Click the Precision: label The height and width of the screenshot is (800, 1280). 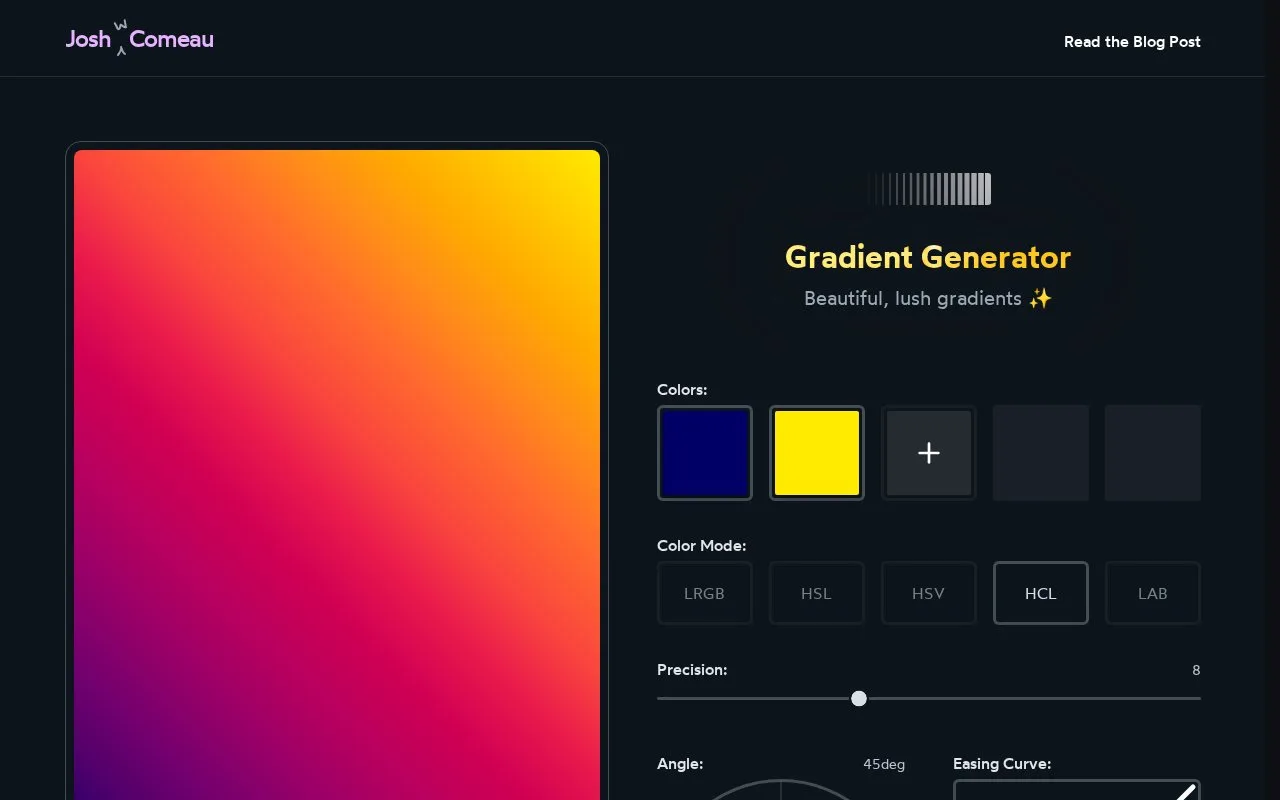[x=692, y=670]
